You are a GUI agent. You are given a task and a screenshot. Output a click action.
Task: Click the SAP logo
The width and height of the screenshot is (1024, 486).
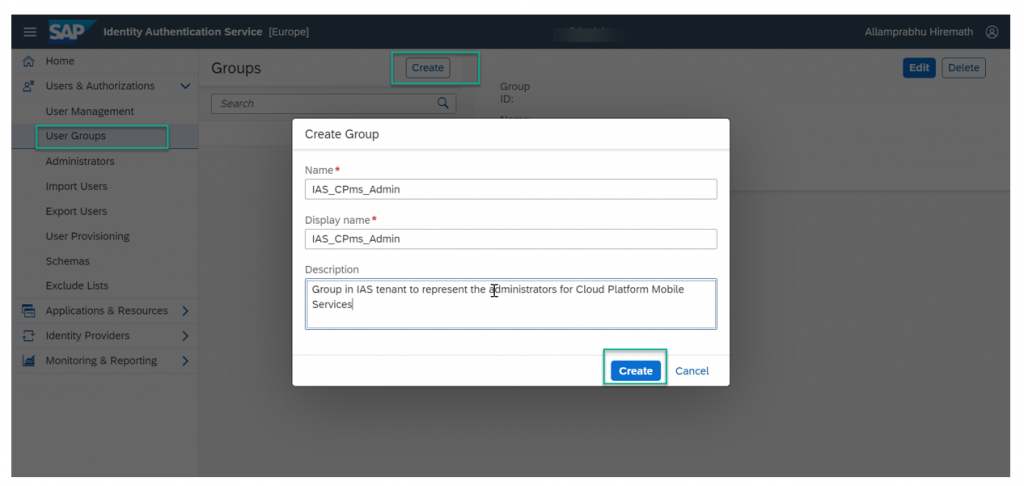71,31
